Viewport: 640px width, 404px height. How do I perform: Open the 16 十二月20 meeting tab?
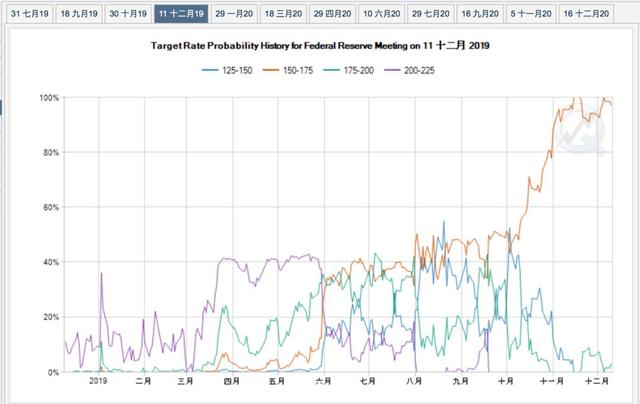585,14
